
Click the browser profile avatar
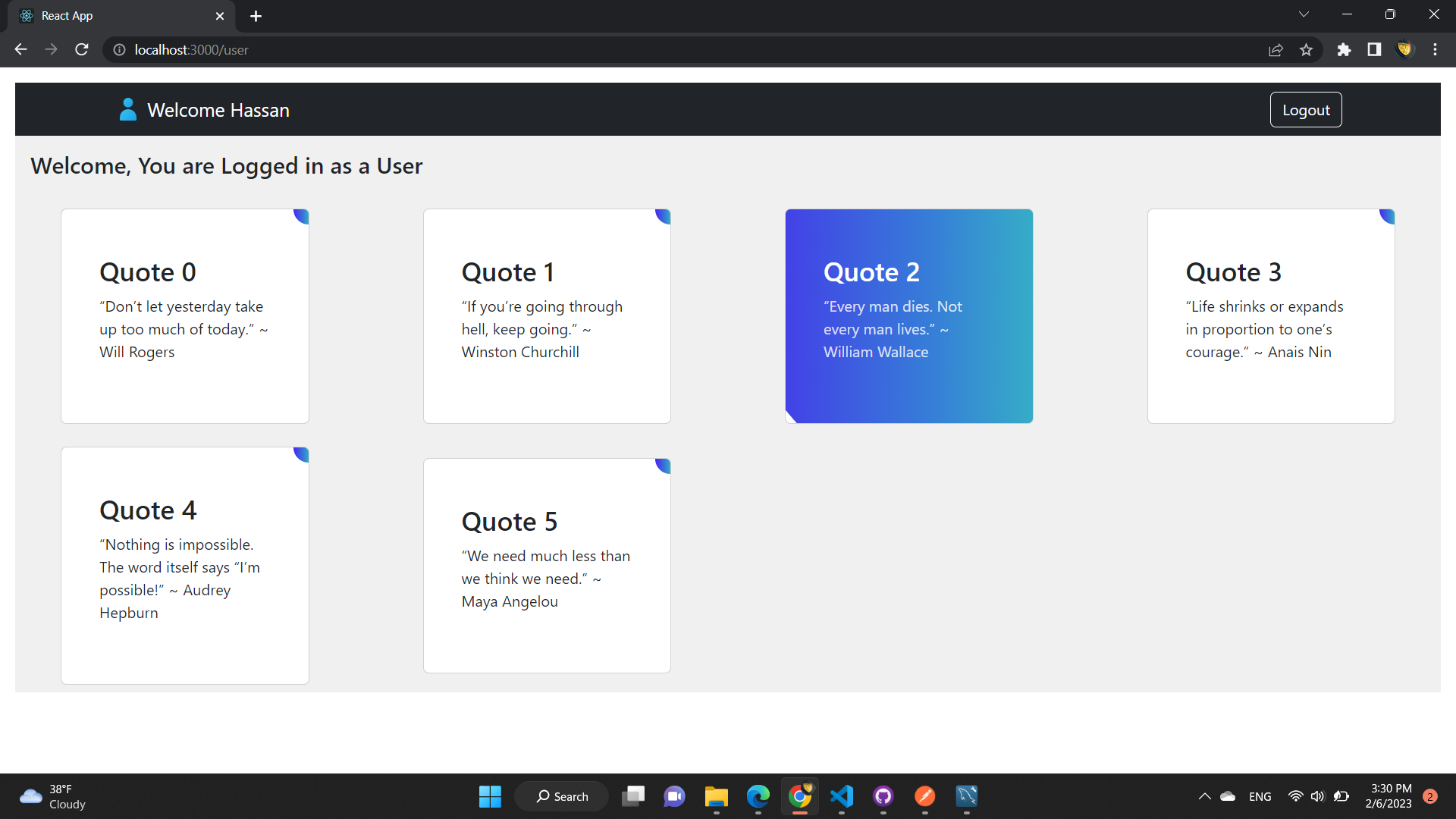pos(1405,49)
